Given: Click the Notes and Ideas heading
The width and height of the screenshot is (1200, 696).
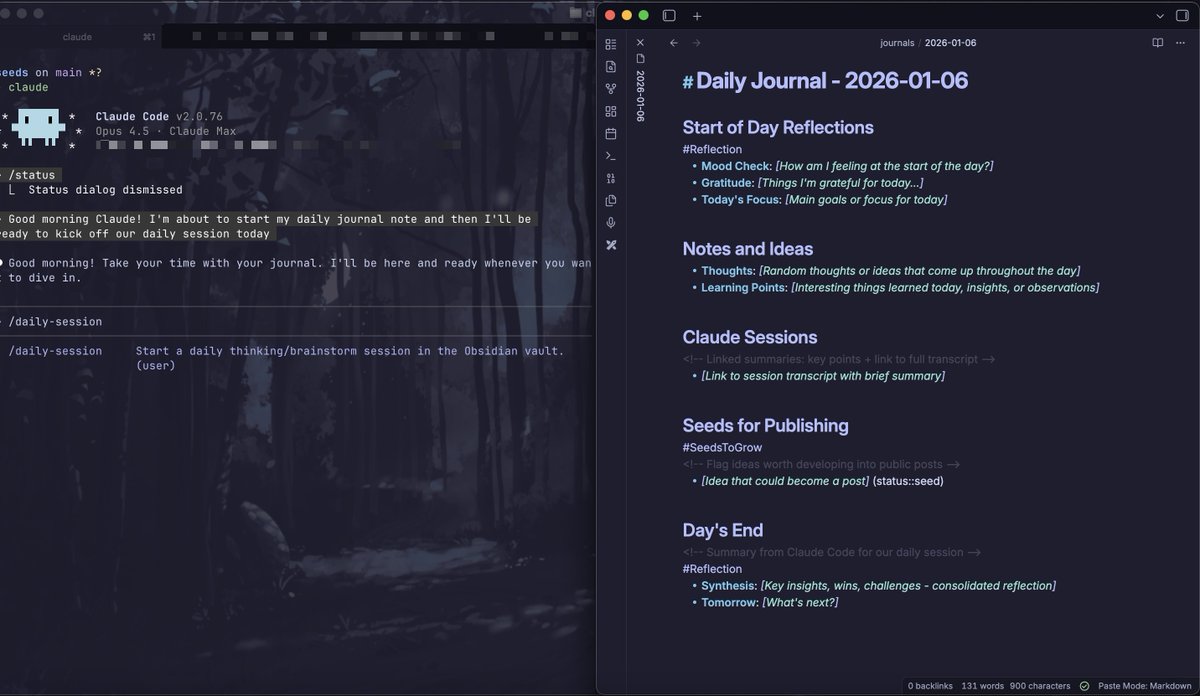Looking at the screenshot, I should pyautogui.click(x=748, y=249).
